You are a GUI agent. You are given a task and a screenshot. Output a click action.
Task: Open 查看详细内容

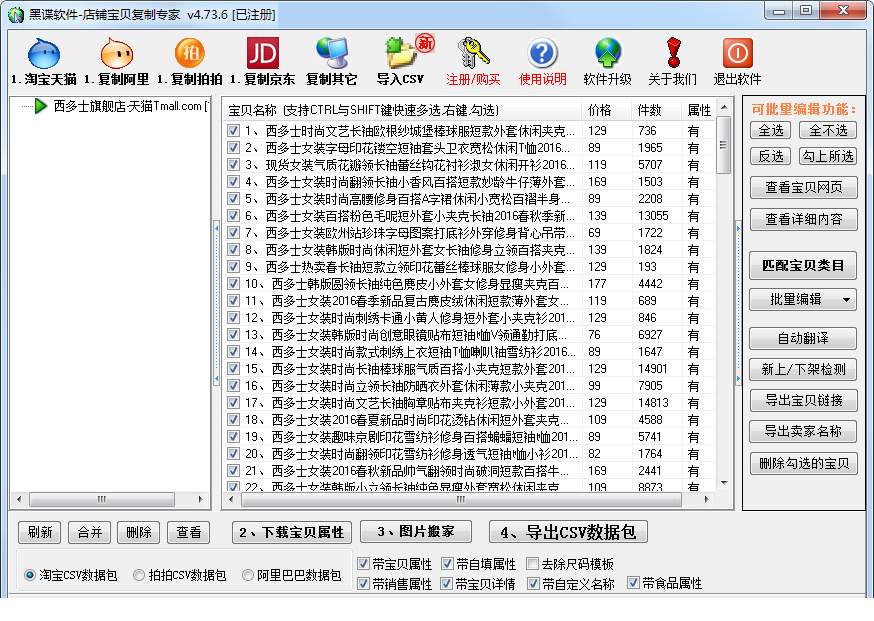coord(803,219)
